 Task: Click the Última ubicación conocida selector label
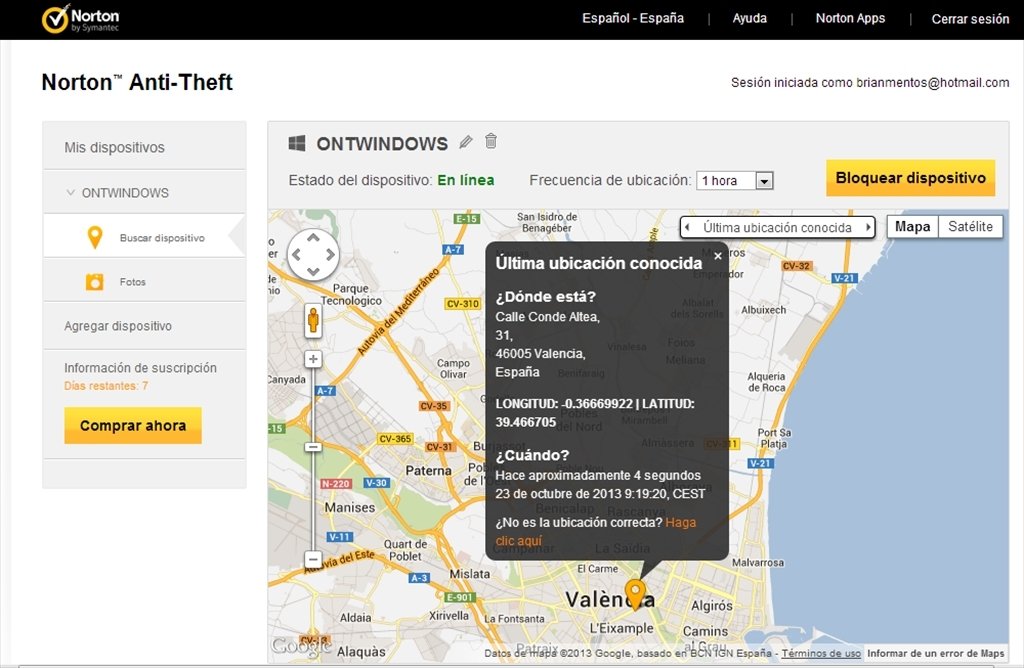(777, 227)
